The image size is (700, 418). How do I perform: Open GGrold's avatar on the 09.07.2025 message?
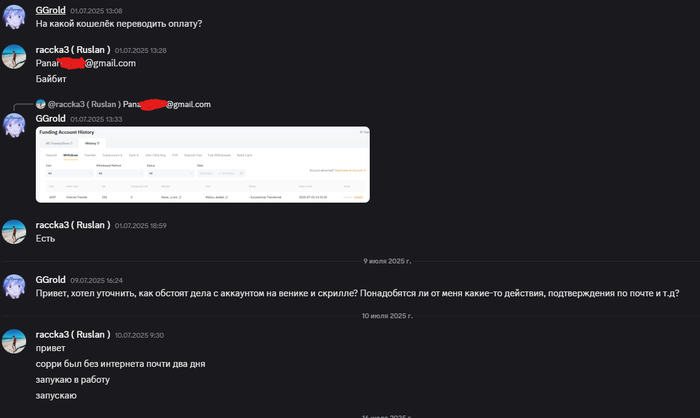point(14,287)
